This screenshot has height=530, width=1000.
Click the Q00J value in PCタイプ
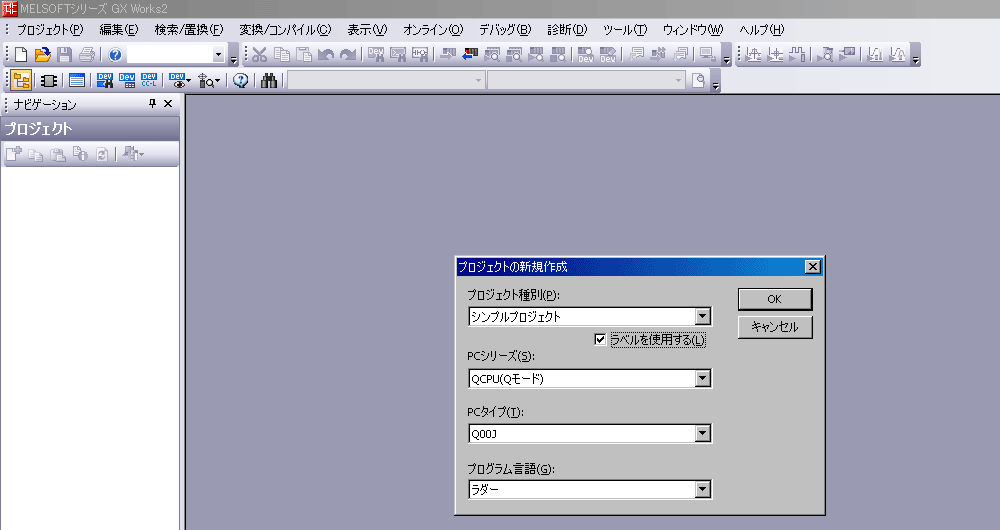(484, 434)
